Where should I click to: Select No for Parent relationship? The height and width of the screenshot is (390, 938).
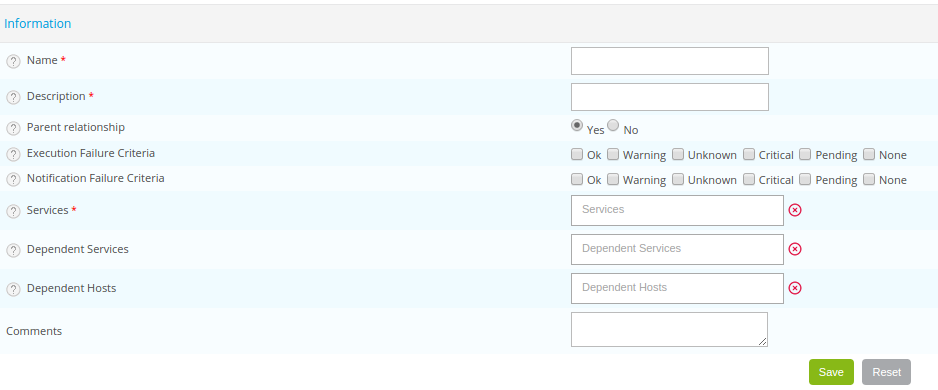(613, 125)
